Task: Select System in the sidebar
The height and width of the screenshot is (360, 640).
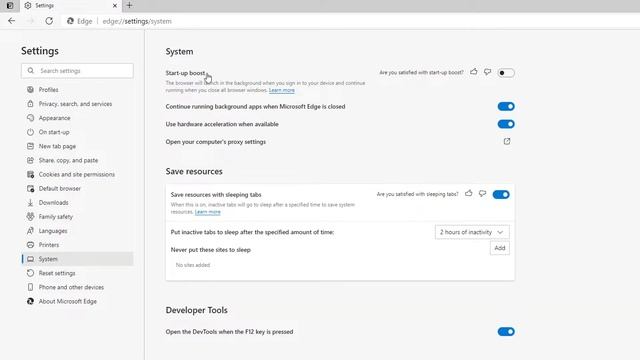Action: (77, 259)
